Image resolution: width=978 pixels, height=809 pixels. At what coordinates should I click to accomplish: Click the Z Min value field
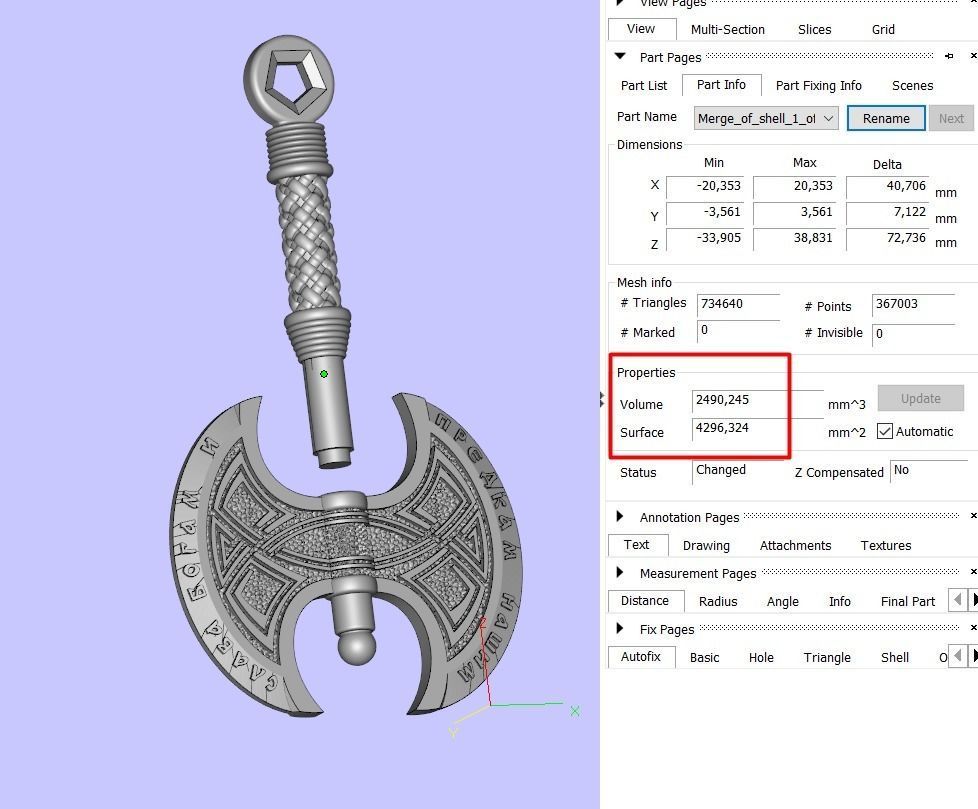pyautogui.click(x=705, y=238)
